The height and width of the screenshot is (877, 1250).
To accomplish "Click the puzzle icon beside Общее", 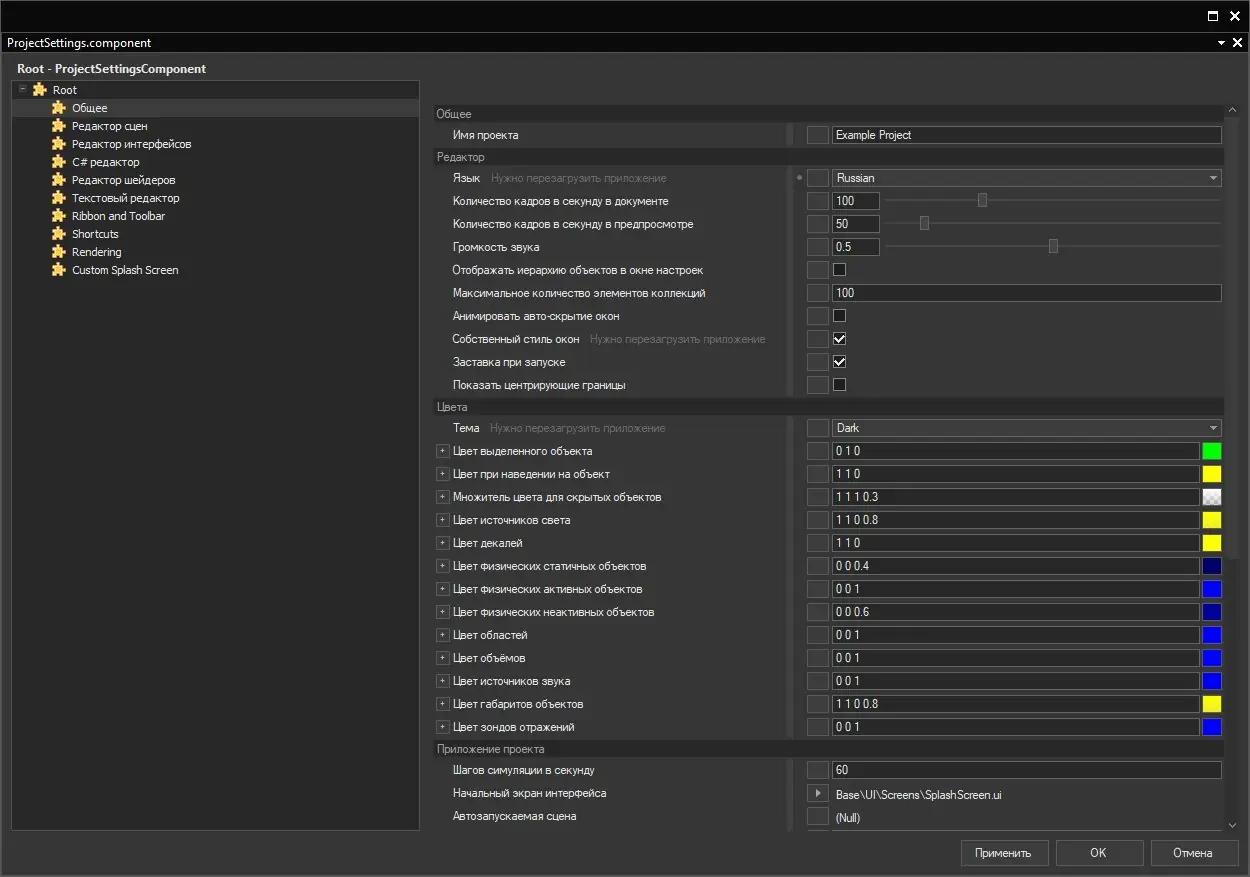I will (x=59, y=108).
